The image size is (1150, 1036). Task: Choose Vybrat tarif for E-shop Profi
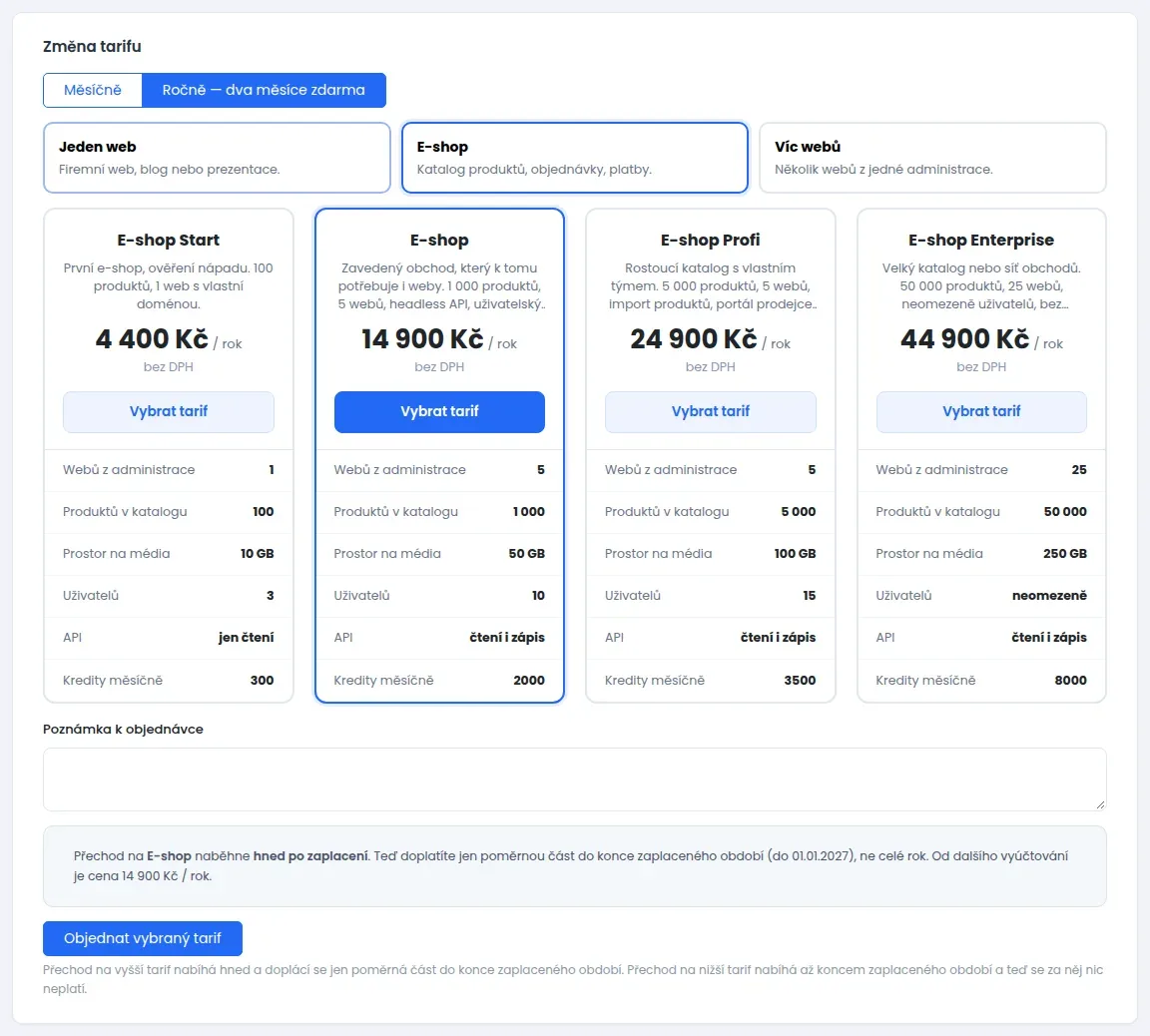click(711, 412)
